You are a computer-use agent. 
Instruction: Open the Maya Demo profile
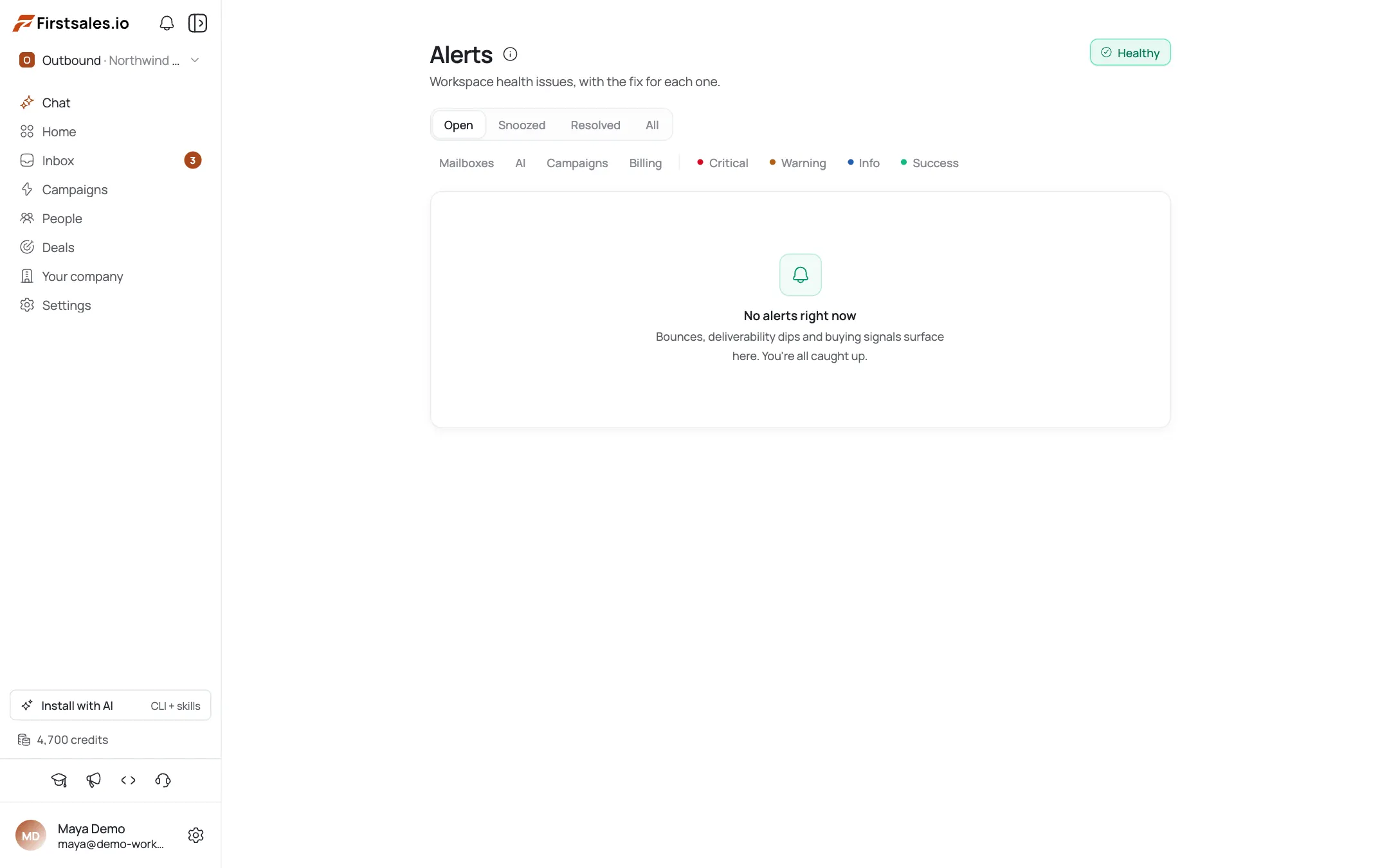click(91, 835)
